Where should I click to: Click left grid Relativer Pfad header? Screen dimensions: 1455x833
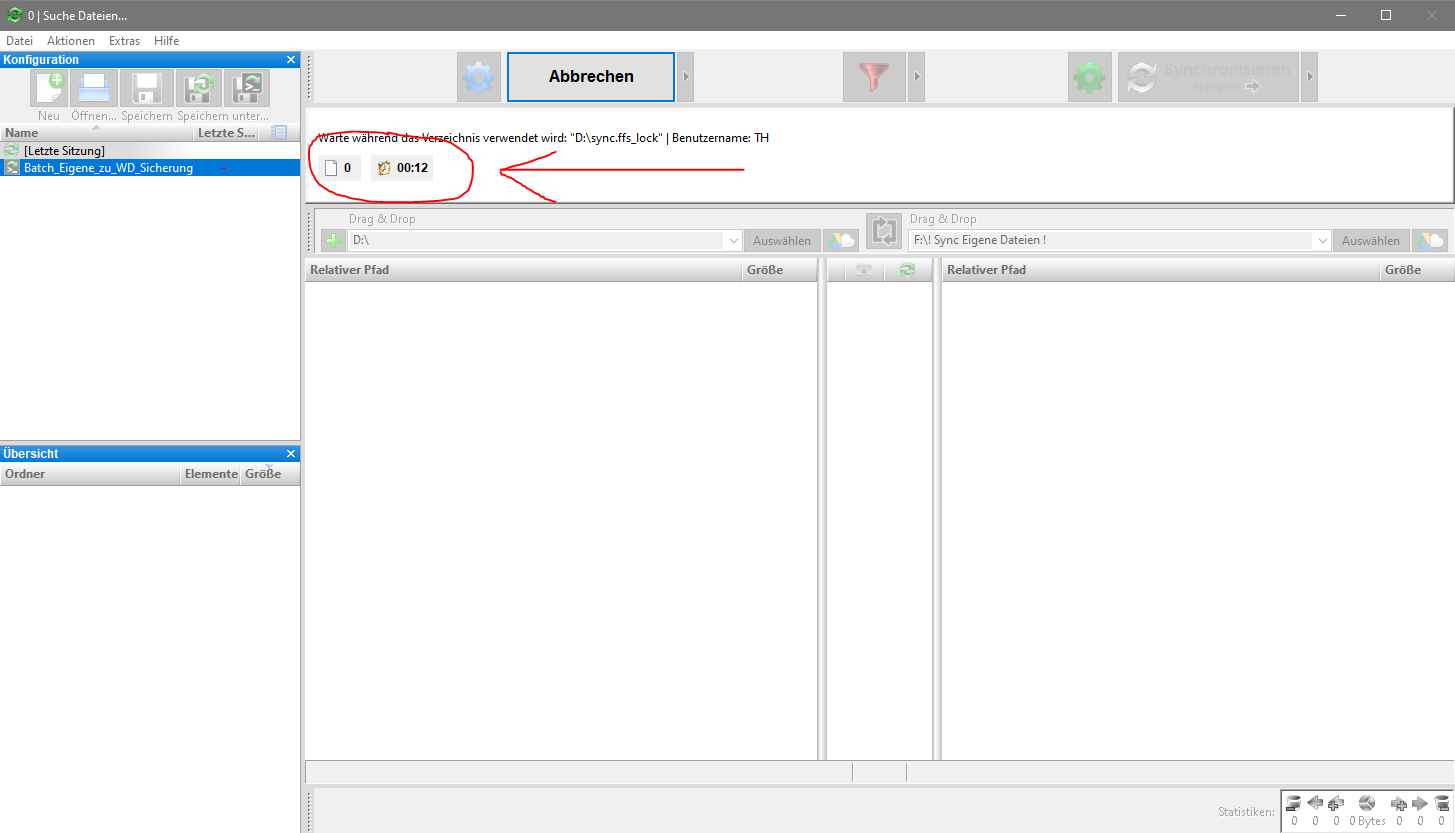[x=523, y=270]
